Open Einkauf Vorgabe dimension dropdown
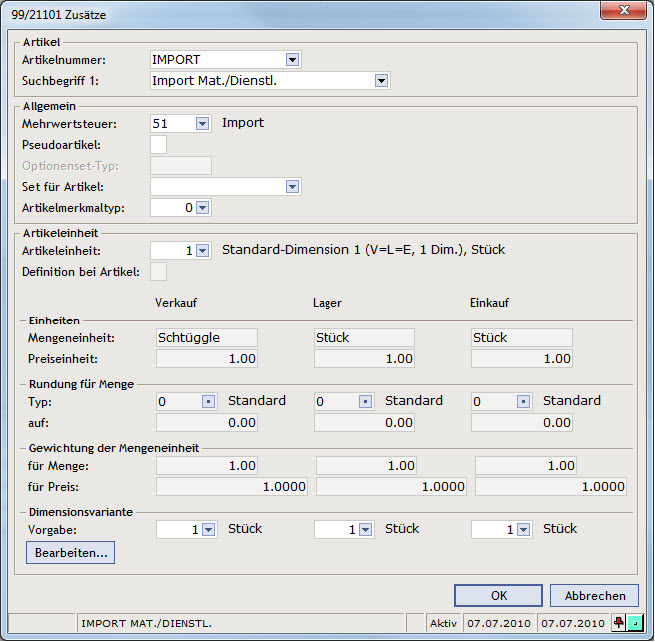The width and height of the screenshot is (655, 642). point(523,530)
